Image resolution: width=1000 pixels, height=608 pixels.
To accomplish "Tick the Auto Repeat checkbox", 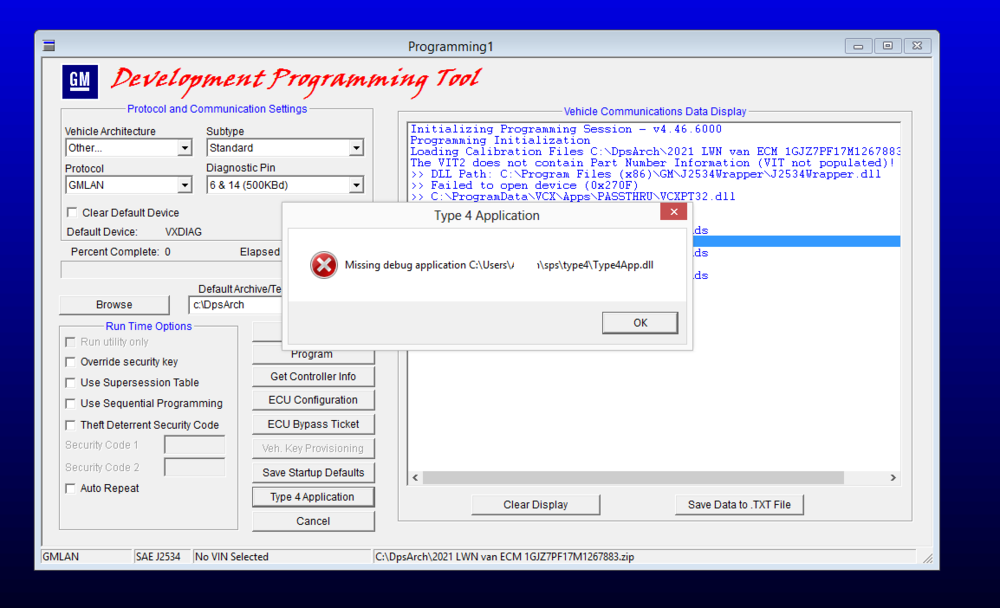I will click(x=70, y=488).
